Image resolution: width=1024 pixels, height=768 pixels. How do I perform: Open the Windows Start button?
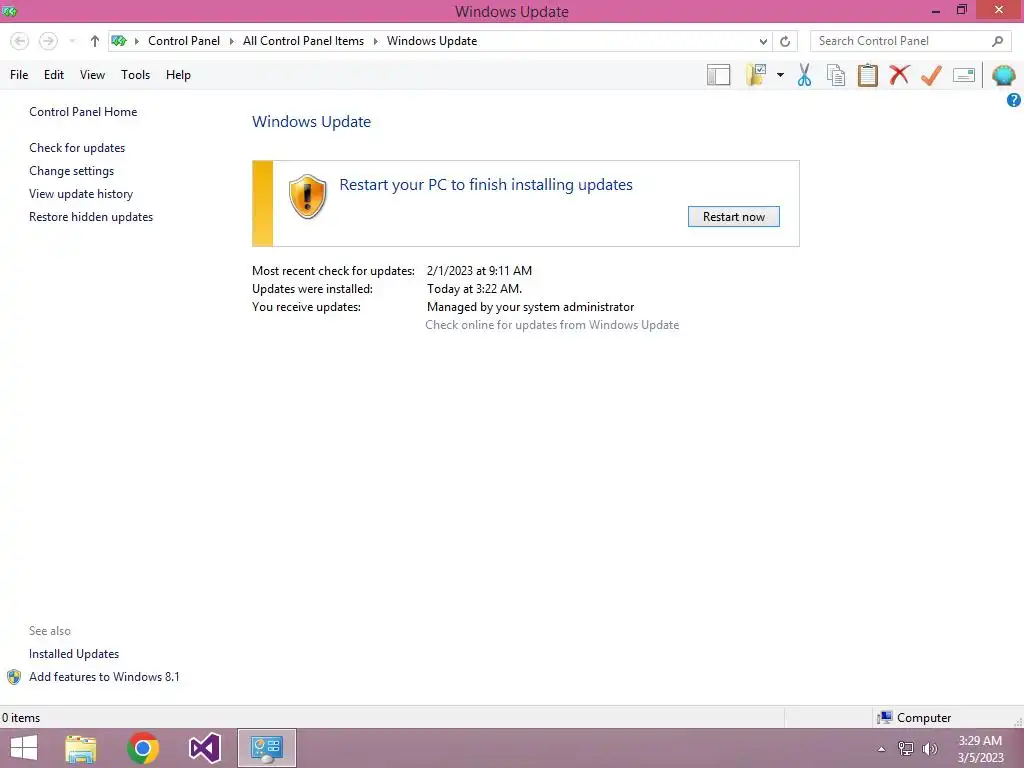[24, 748]
